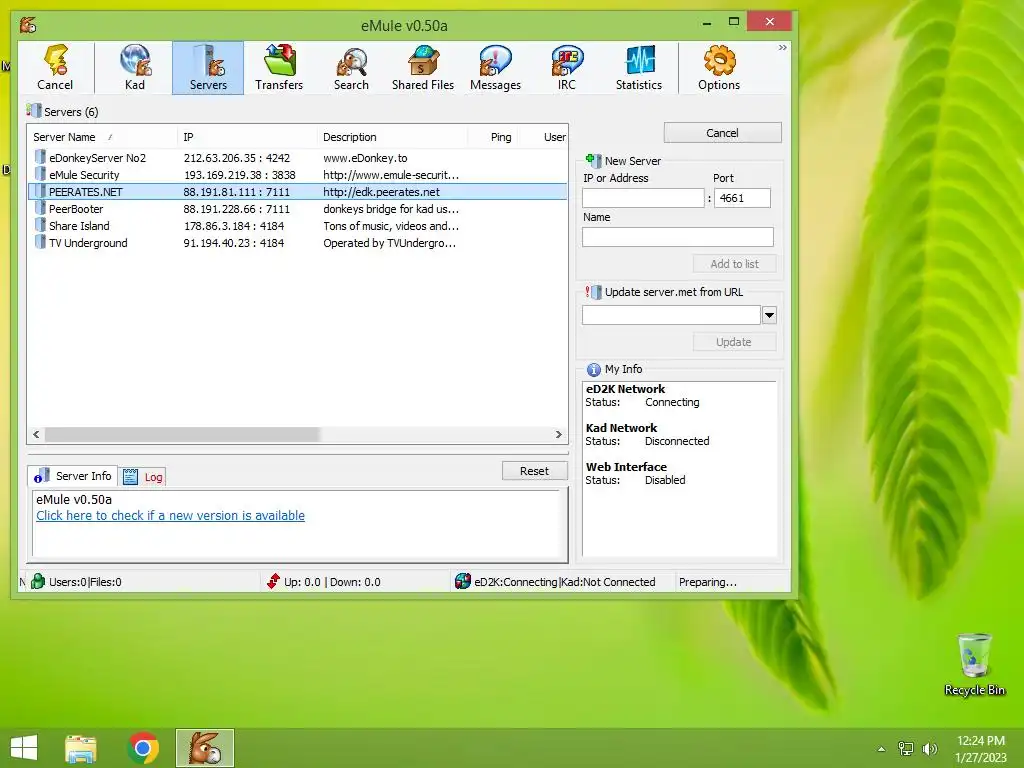
Task: Open the Statistics page
Action: click(x=639, y=68)
